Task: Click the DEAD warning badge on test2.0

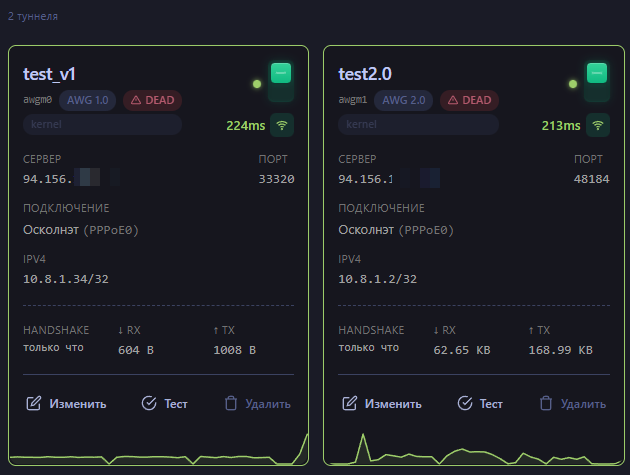Action: [469, 100]
